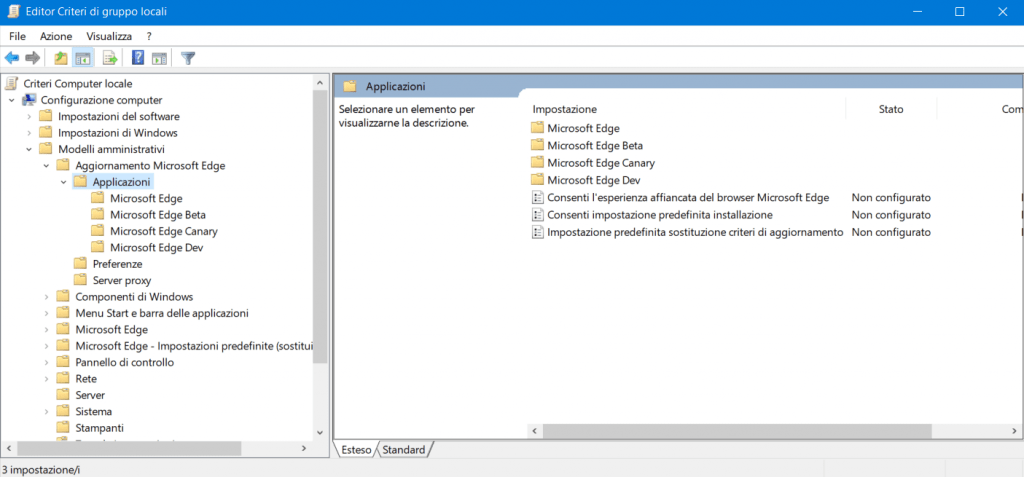This screenshot has width=1024, height=477.
Task: Click the policy icon beside Consenti impostazione predefinita installazione
Action: tap(537, 215)
